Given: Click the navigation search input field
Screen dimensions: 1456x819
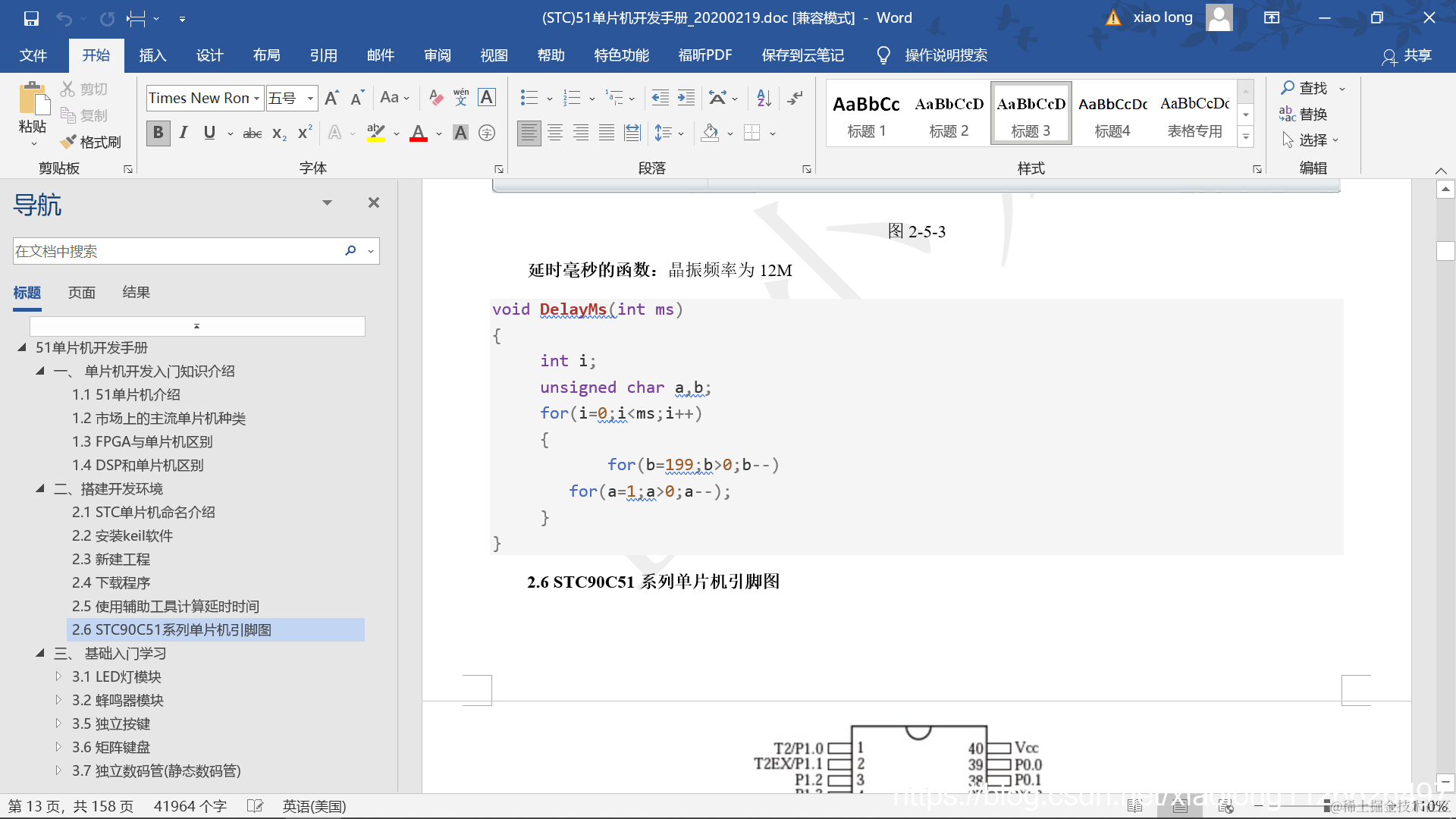Looking at the screenshot, I should click(x=178, y=251).
